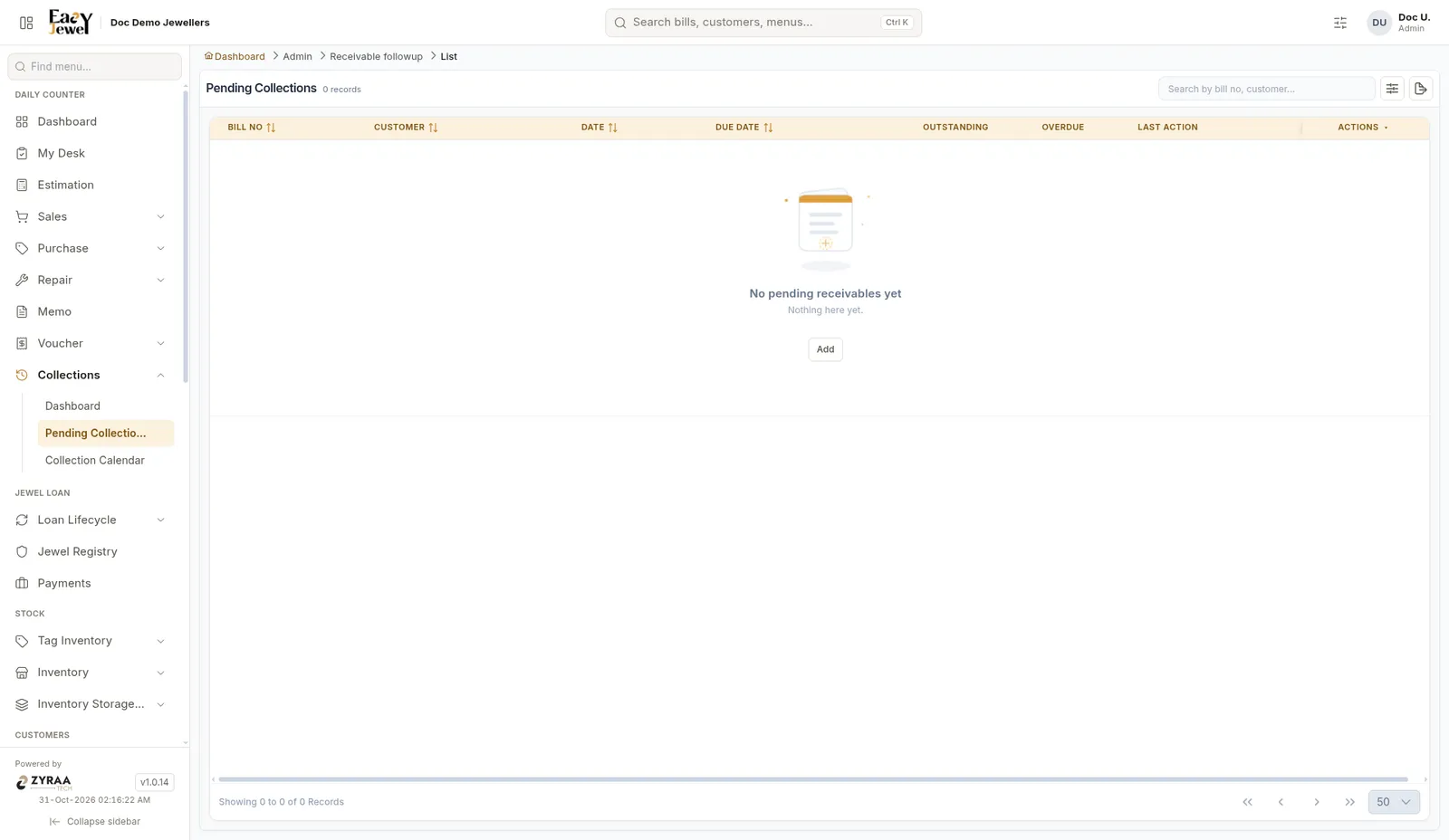Click the sidebar vertical scrollbar
The width and height of the screenshot is (1449, 840).
(x=186, y=235)
